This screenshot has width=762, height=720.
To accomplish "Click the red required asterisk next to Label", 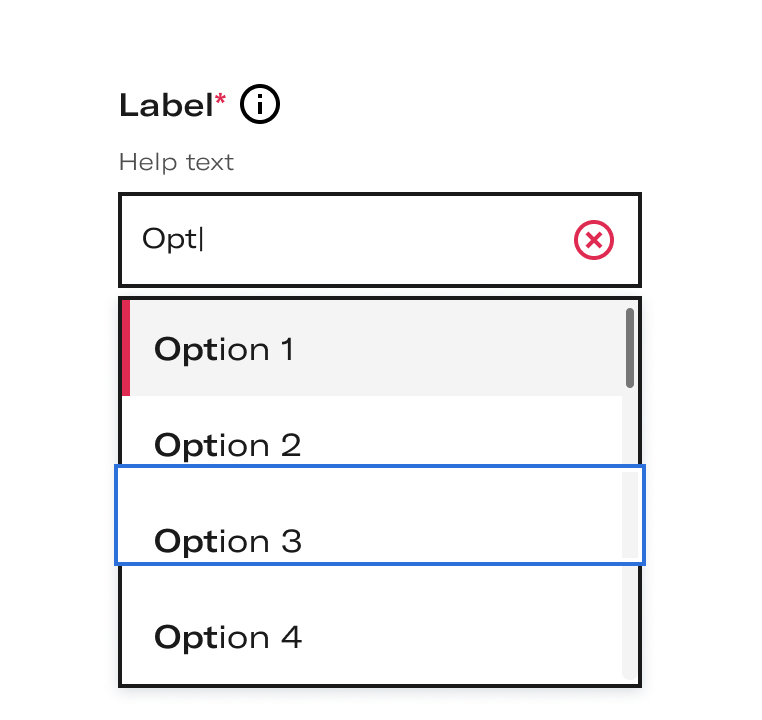I will (x=220, y=99).
